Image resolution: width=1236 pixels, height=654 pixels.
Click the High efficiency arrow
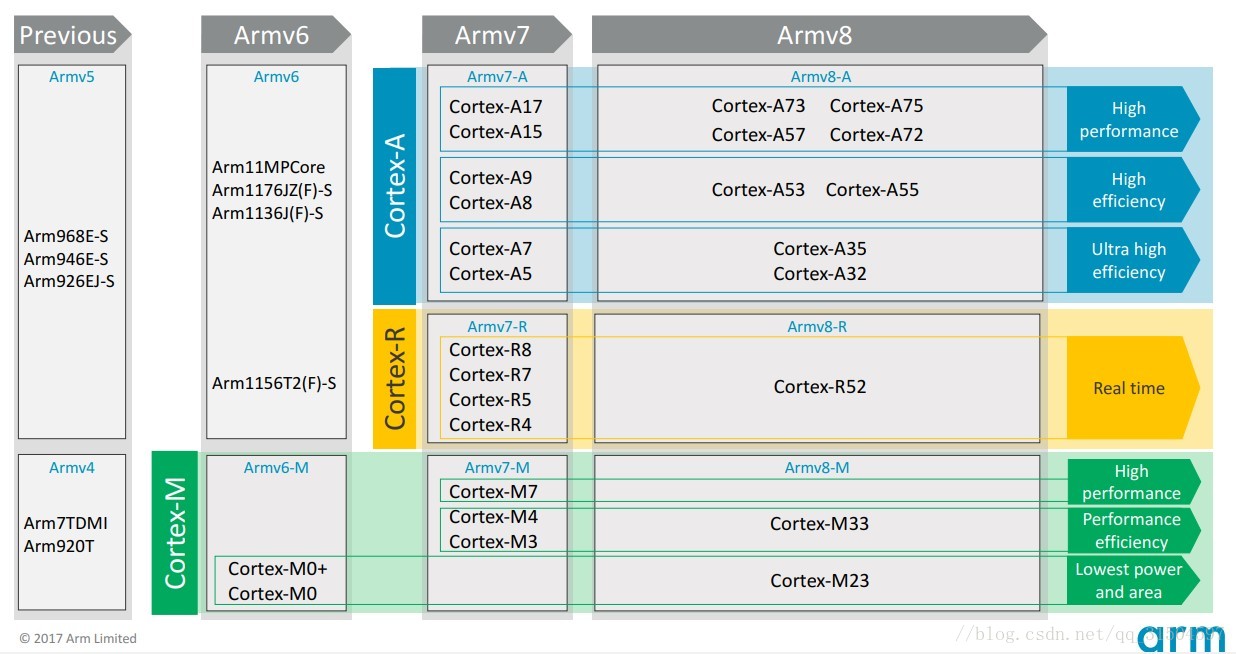(1132, 190)
